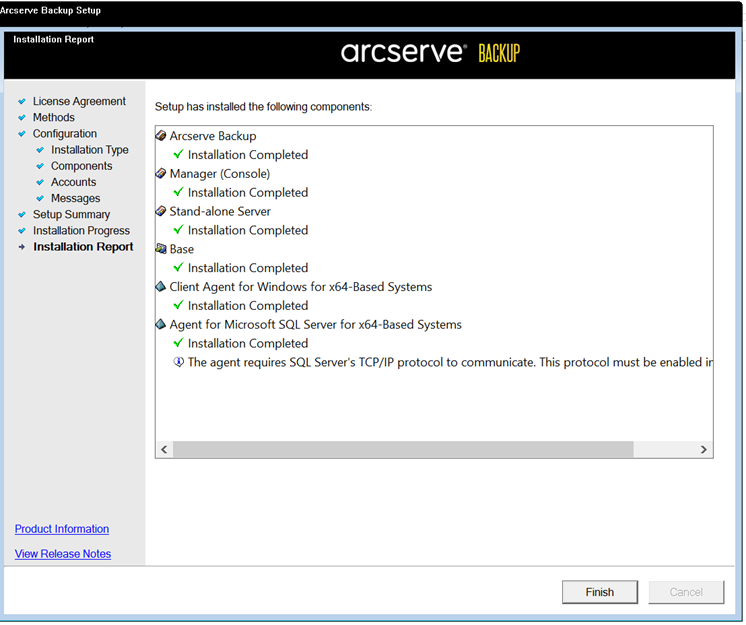Screen dimensions: 746x625
Task: Select the bold Installation Report step in the sidebar
Action: (x=83, y=247)
